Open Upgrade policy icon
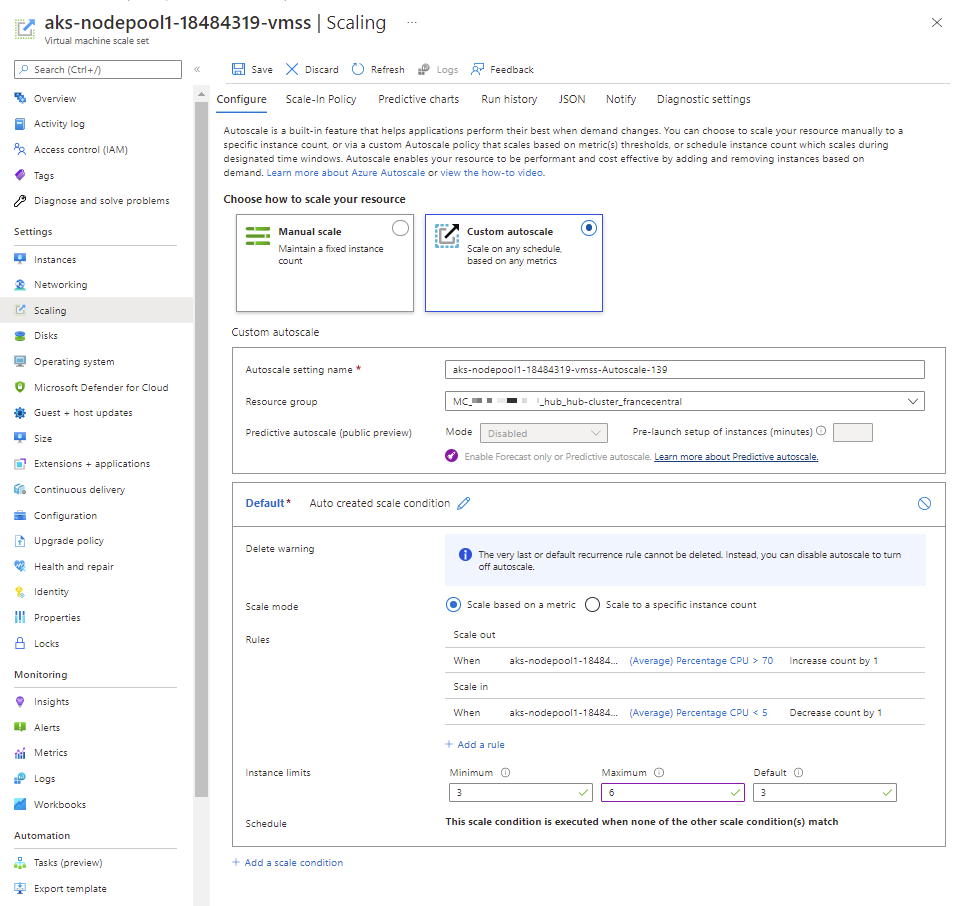958x906 pixels. pyautogui.click(x=20, y=541)
